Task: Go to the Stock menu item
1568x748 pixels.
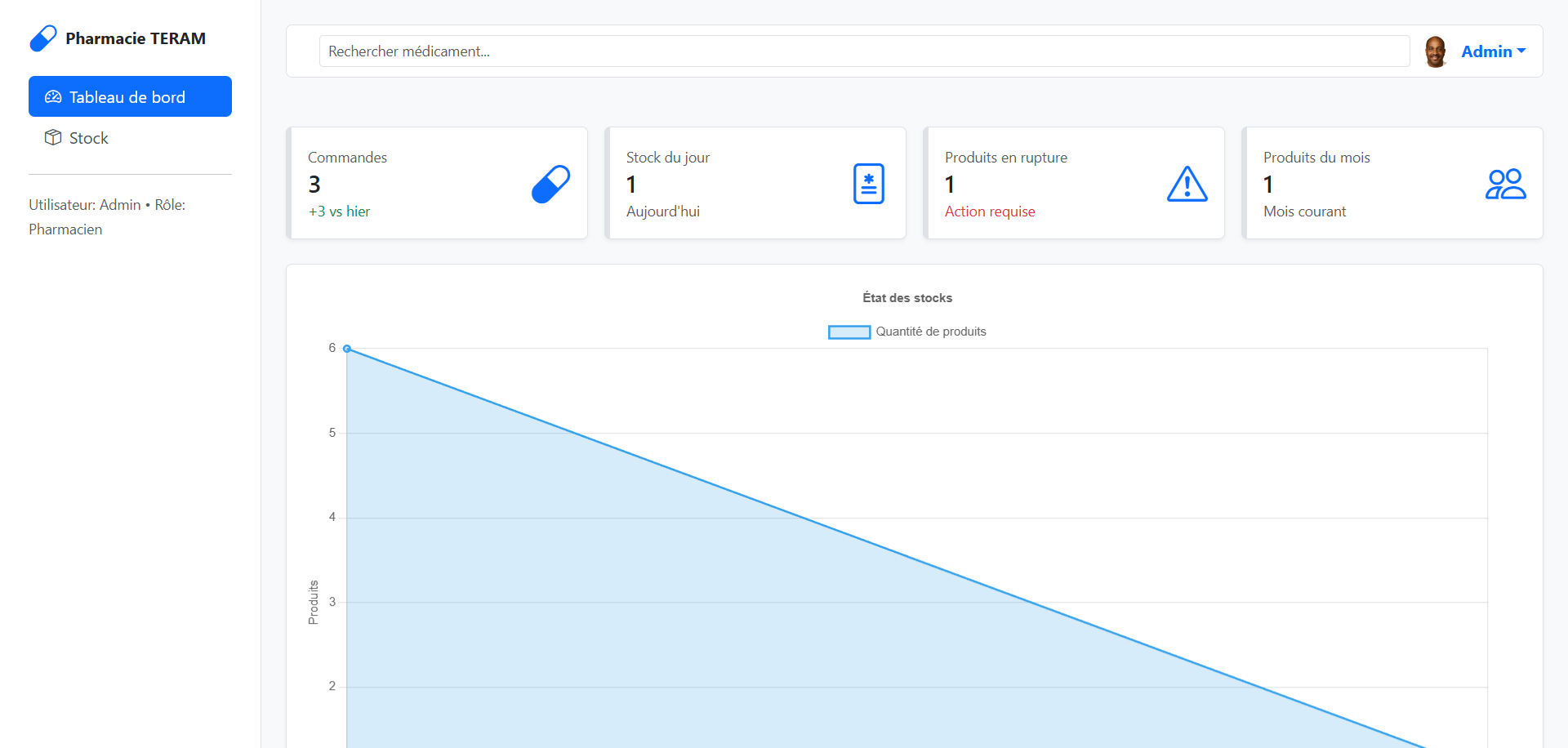Action: pyautogui.click(x=88, y=138)
